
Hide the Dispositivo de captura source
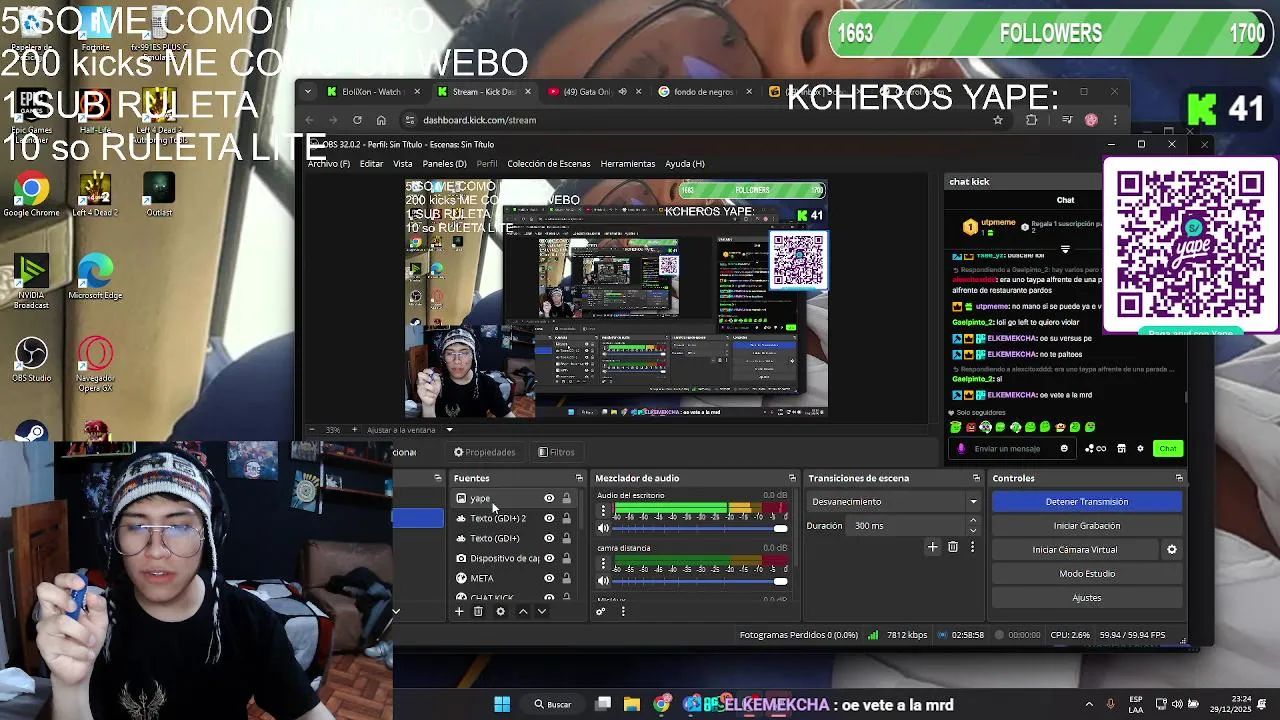click(x=549, y=558)
